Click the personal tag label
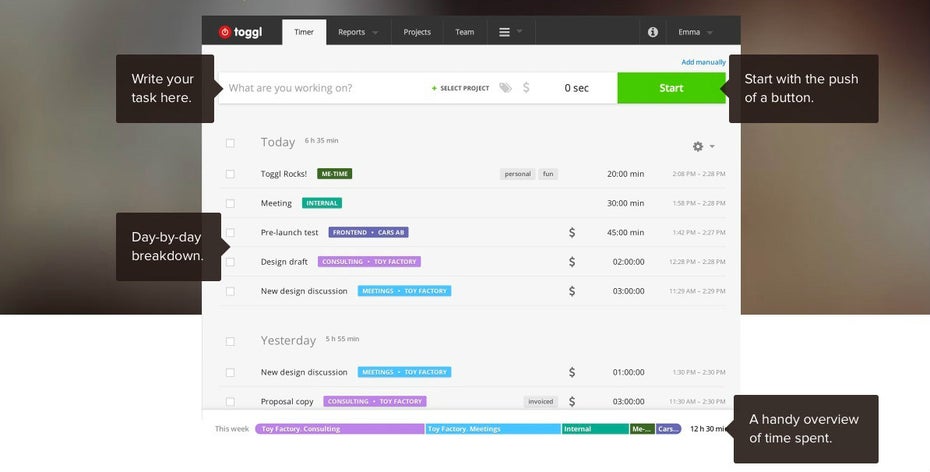Viewport: 930px width, 472px height. (x=518, y=174)
